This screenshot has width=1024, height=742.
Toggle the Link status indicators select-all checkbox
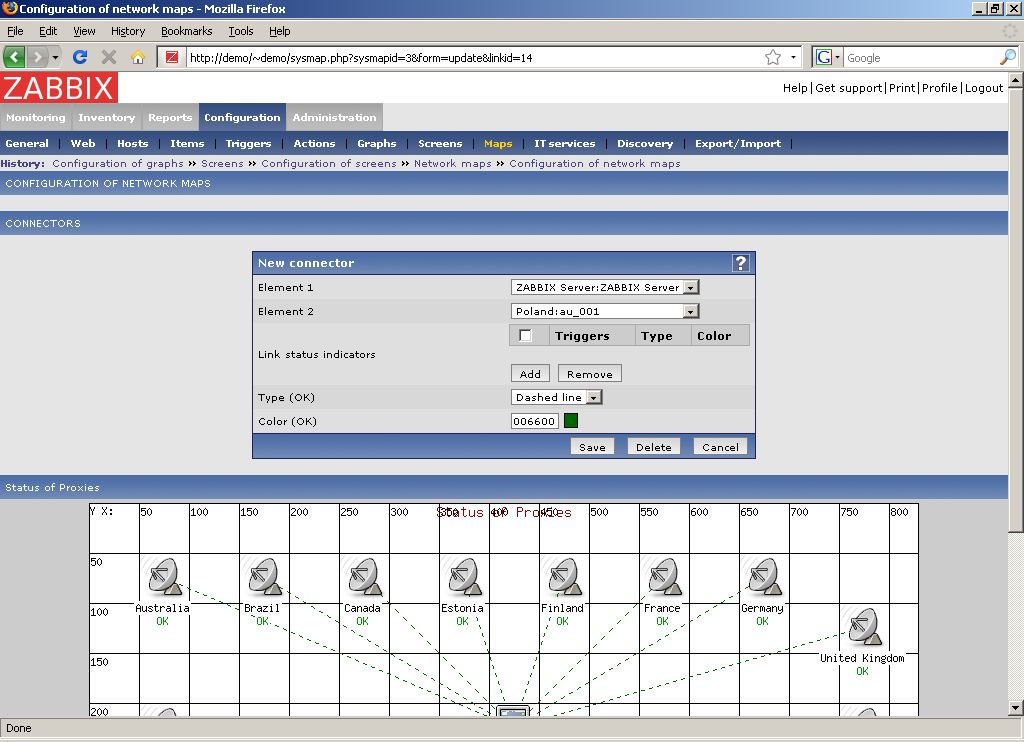[x=525, y=335]
